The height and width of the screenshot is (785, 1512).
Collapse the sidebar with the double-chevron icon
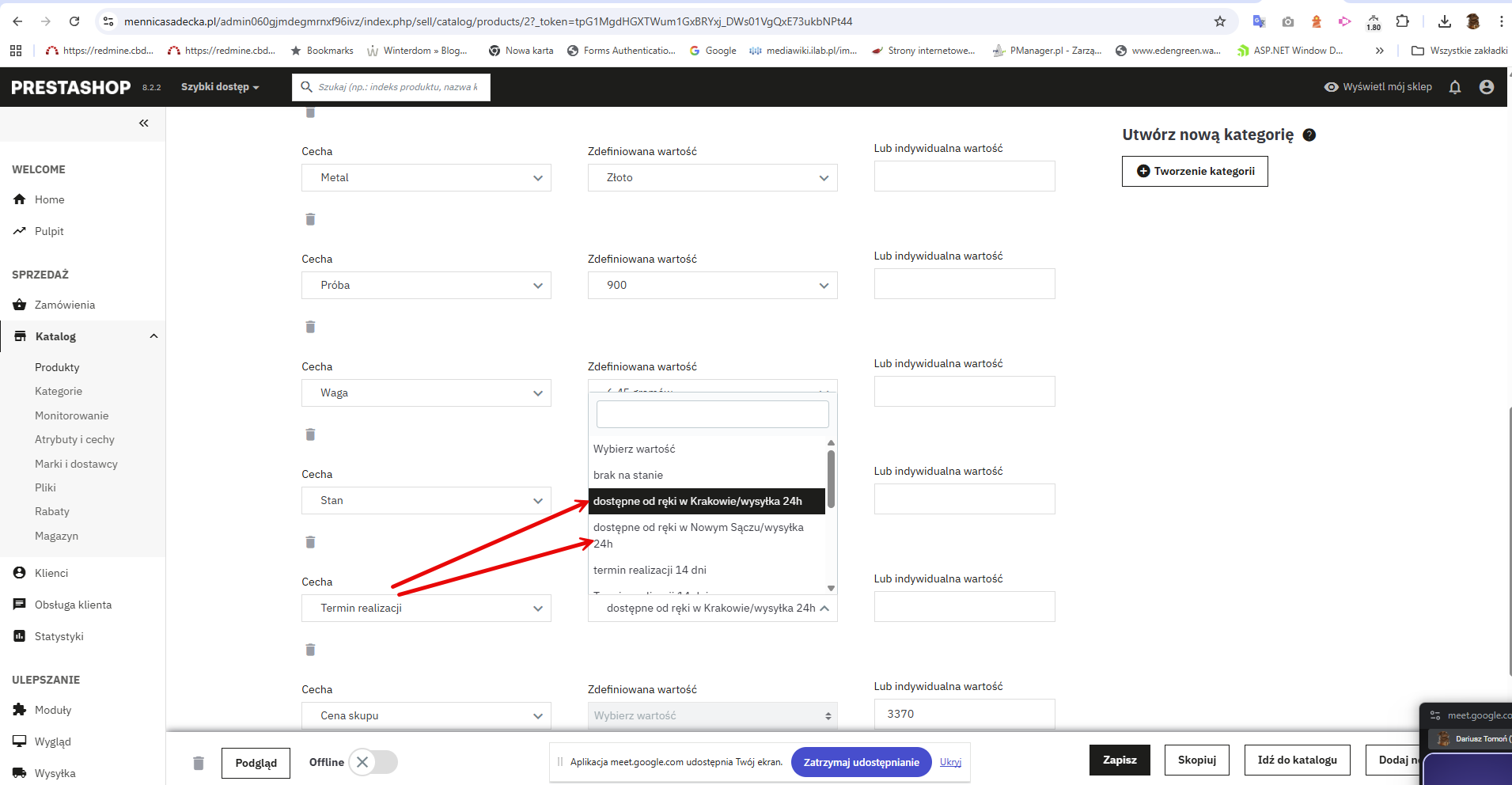coord(143,123)
